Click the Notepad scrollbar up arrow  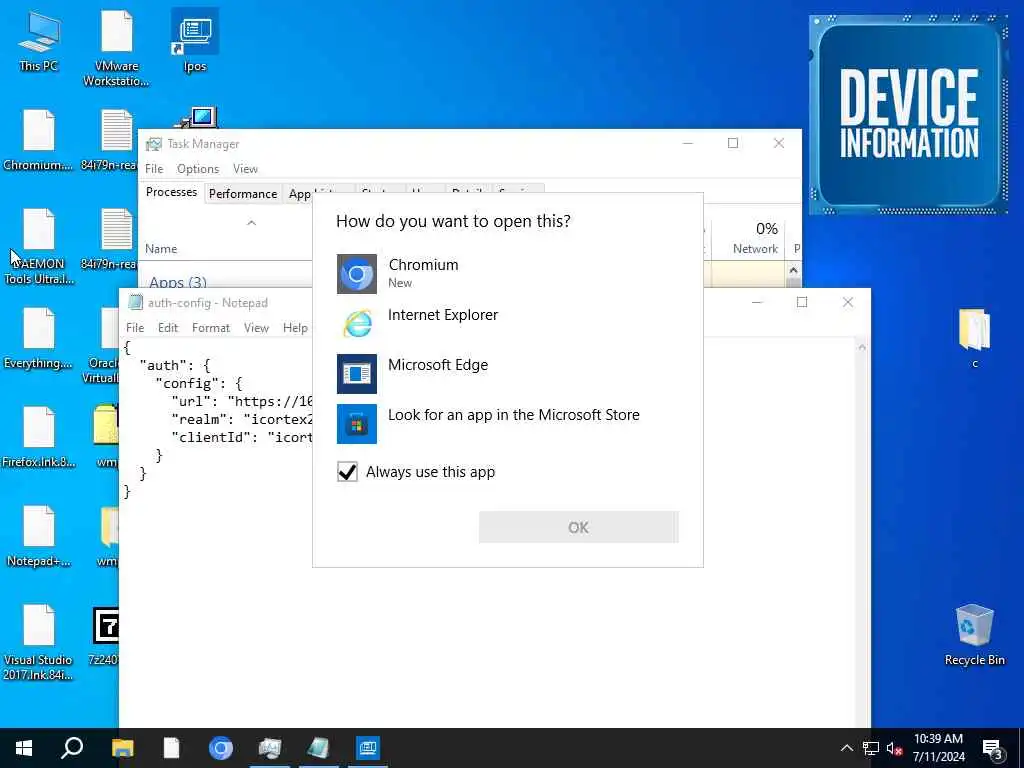point(862,347)
